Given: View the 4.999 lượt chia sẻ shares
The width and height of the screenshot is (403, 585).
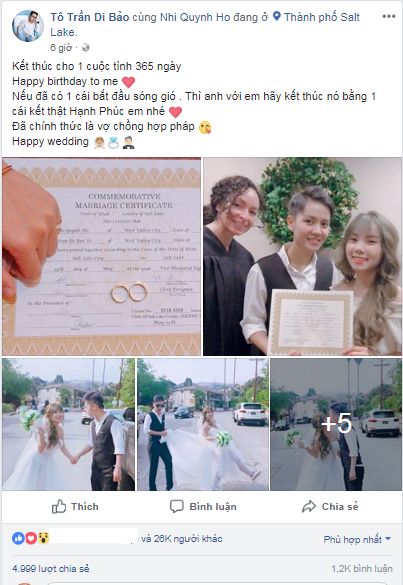Looking at the screenshot, I should (51, 569).
